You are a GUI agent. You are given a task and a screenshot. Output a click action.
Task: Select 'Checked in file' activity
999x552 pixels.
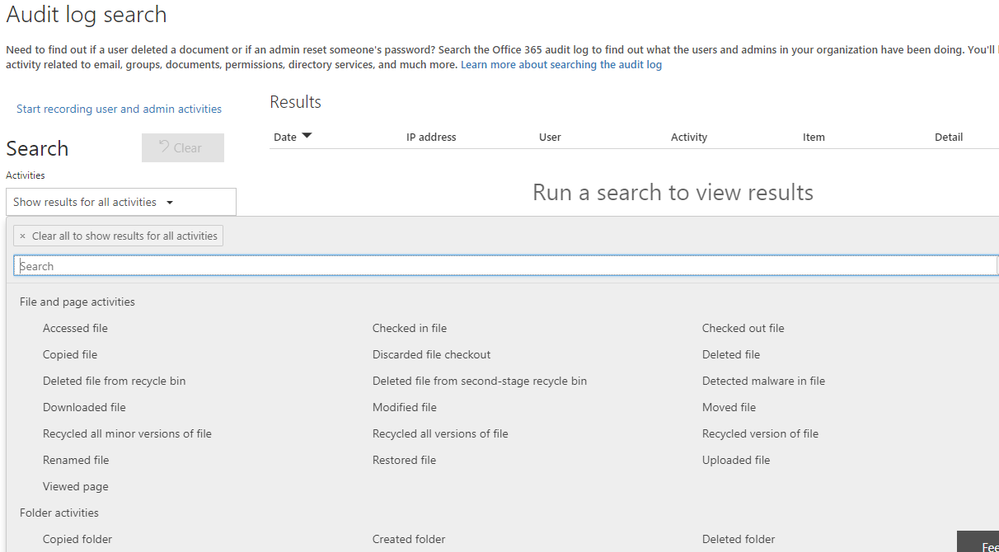pos(410,328)
